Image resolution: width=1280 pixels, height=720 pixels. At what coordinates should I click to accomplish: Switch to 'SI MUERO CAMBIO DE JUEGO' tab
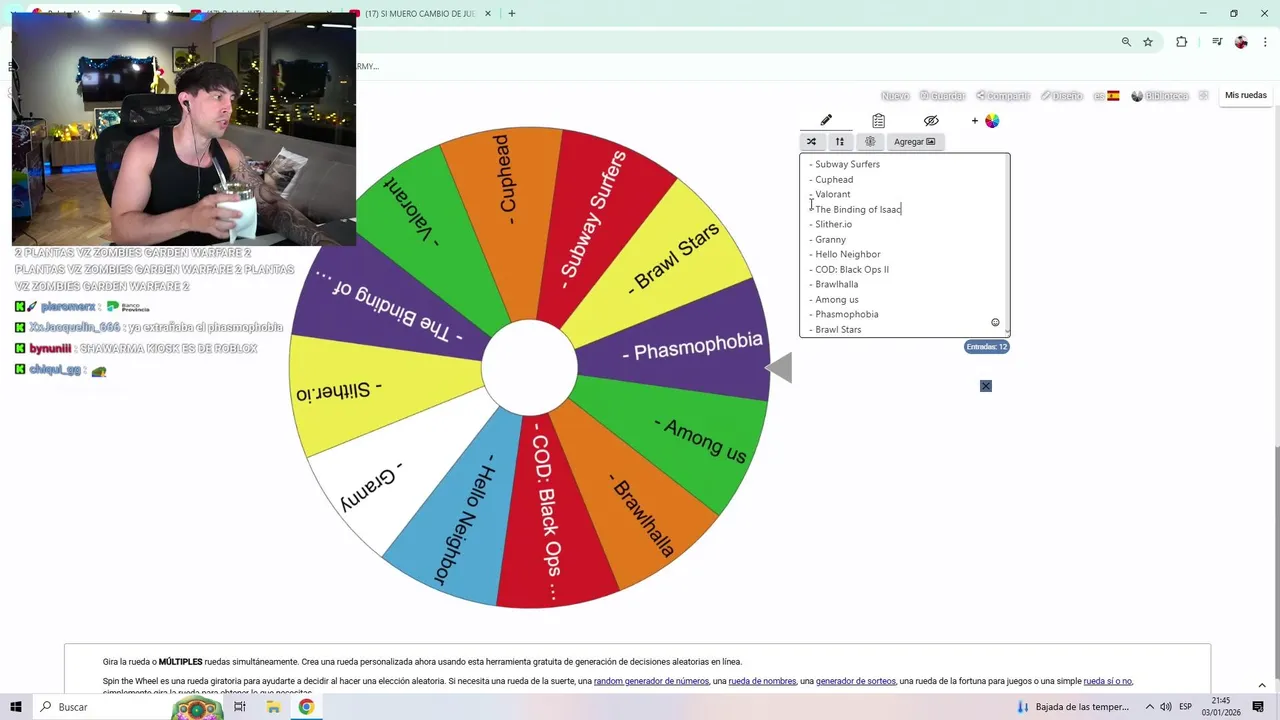click(x=420, y=14)
